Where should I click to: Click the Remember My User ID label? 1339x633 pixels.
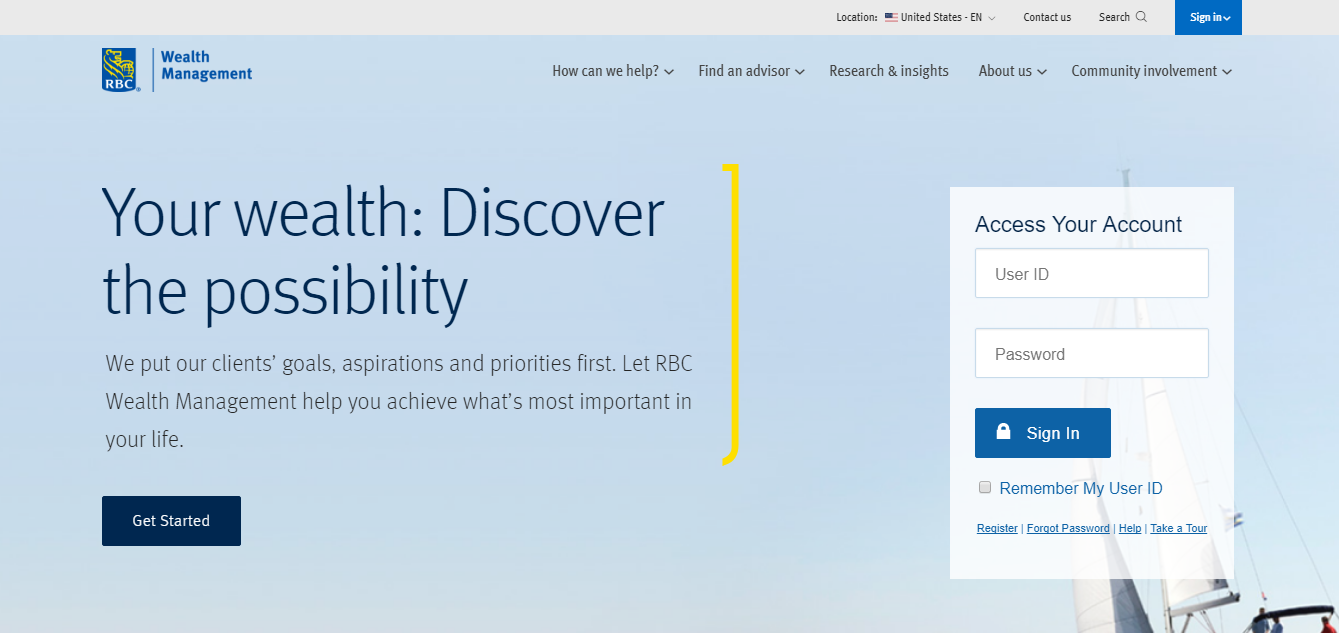click(x=1081, y=488)
